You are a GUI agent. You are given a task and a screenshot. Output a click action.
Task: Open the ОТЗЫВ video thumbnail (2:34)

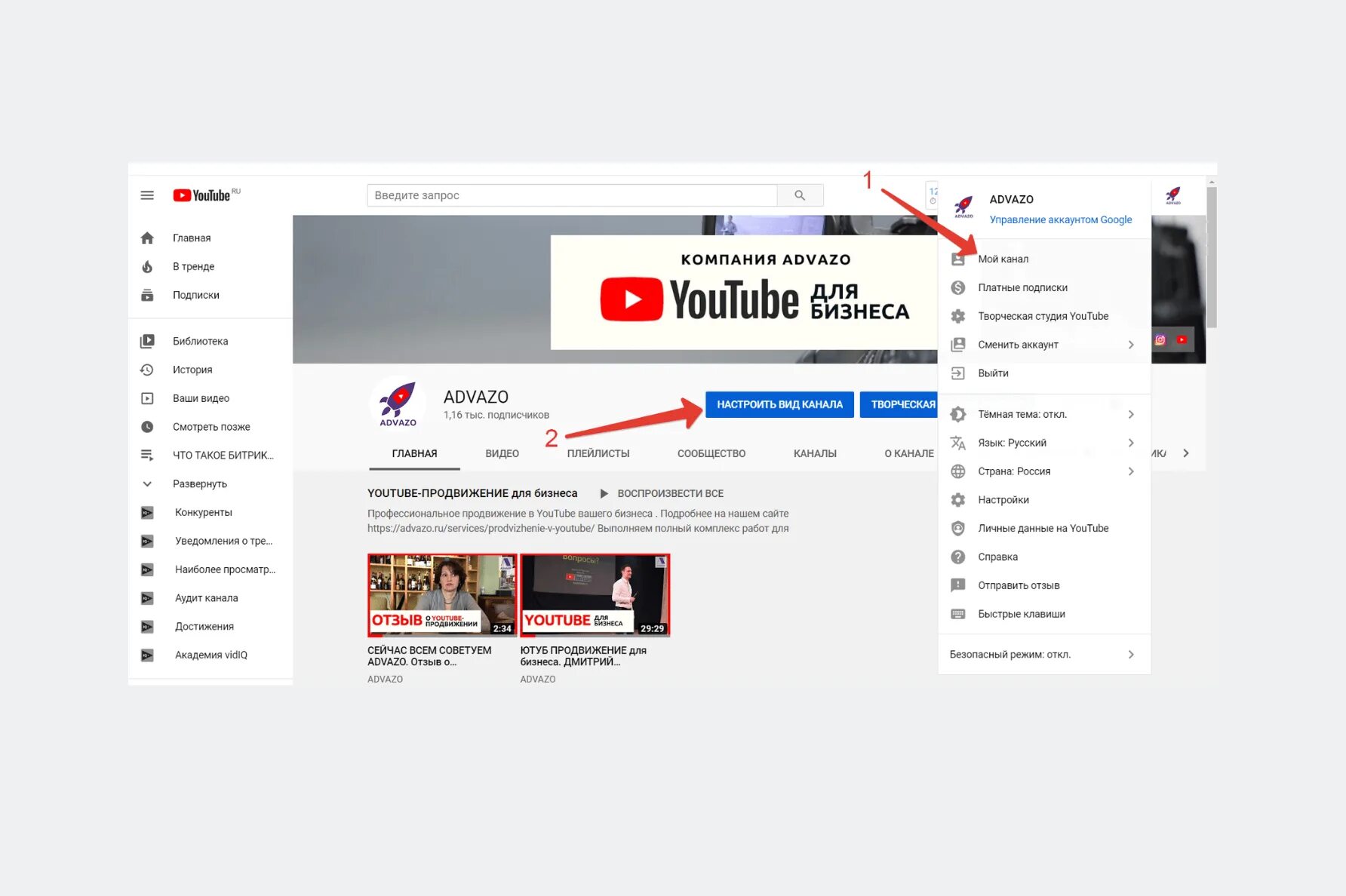442,595
